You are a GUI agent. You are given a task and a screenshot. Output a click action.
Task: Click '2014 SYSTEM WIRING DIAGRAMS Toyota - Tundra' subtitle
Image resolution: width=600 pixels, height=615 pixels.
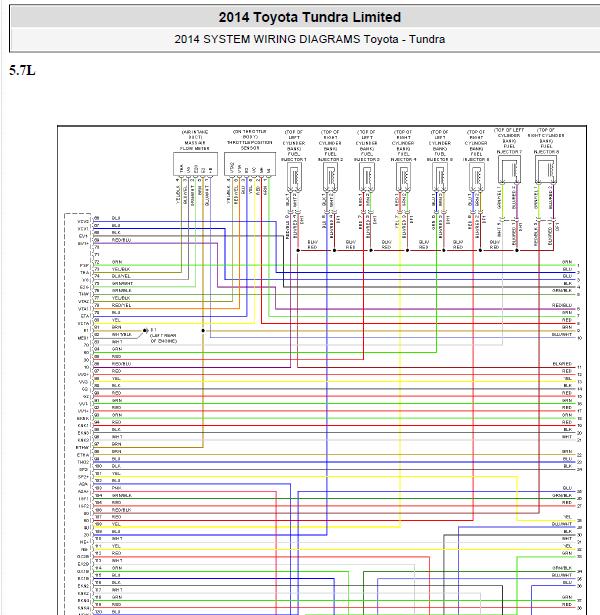(309, 39)
